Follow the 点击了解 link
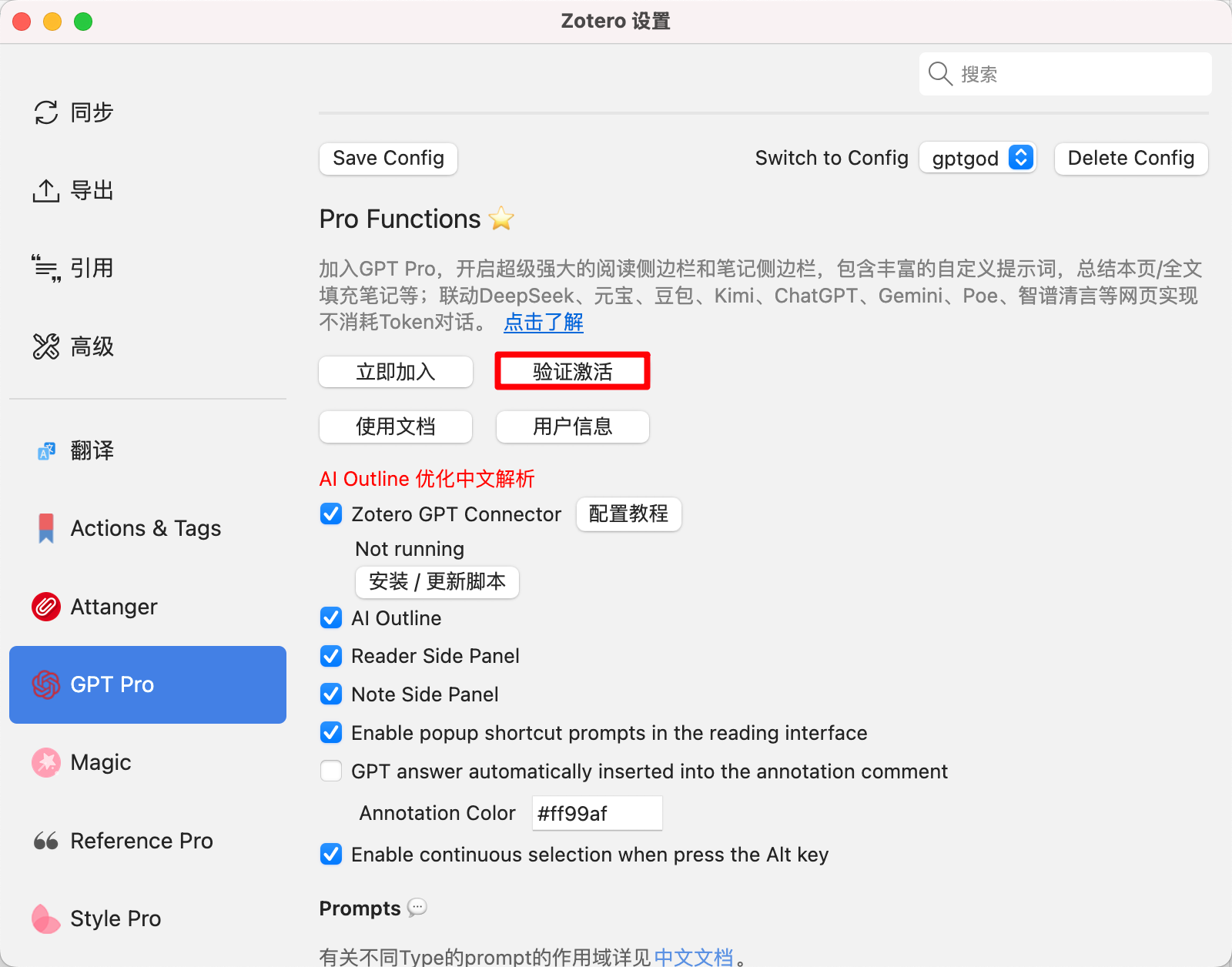Viewport: 1232px width, 967px height. coord(544,322)
